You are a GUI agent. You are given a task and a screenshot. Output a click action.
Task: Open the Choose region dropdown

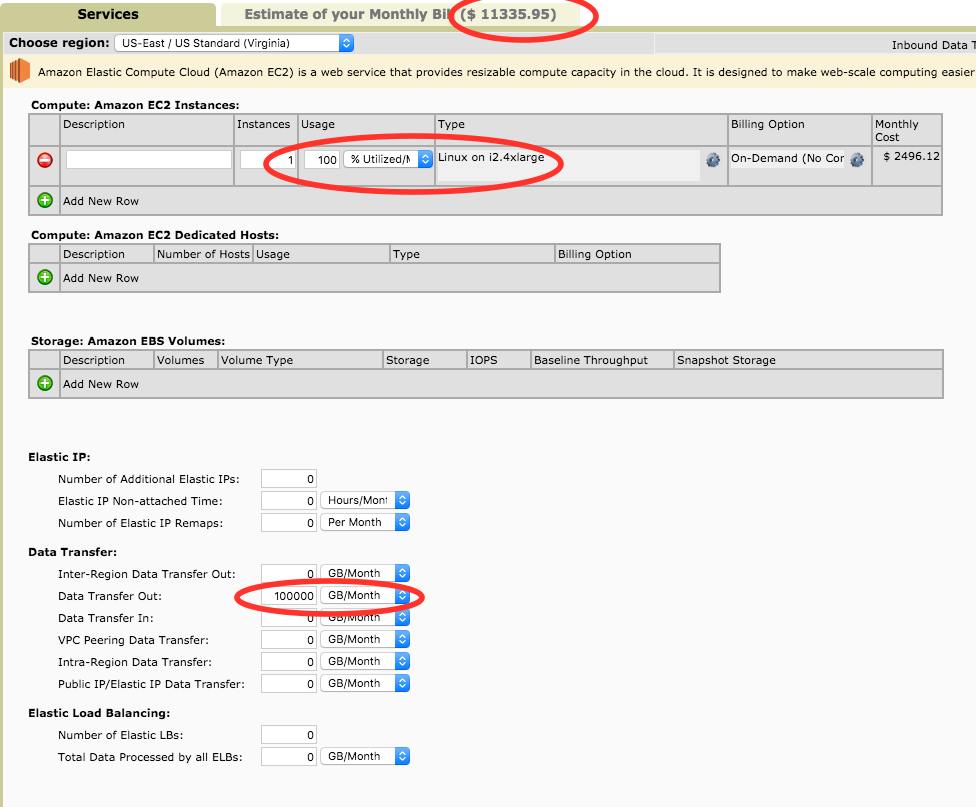click(x=234, y=43)
